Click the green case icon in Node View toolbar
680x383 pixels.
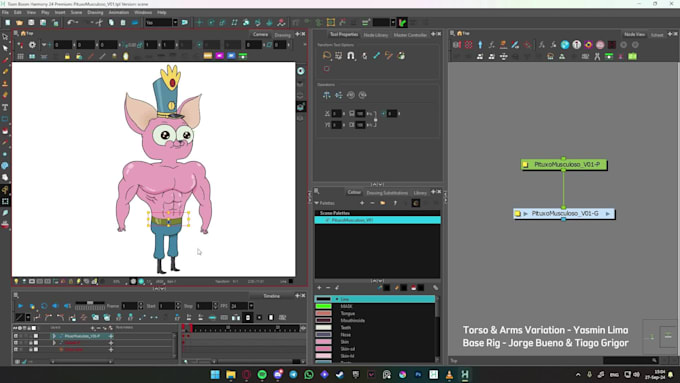(x=632, y=56)
